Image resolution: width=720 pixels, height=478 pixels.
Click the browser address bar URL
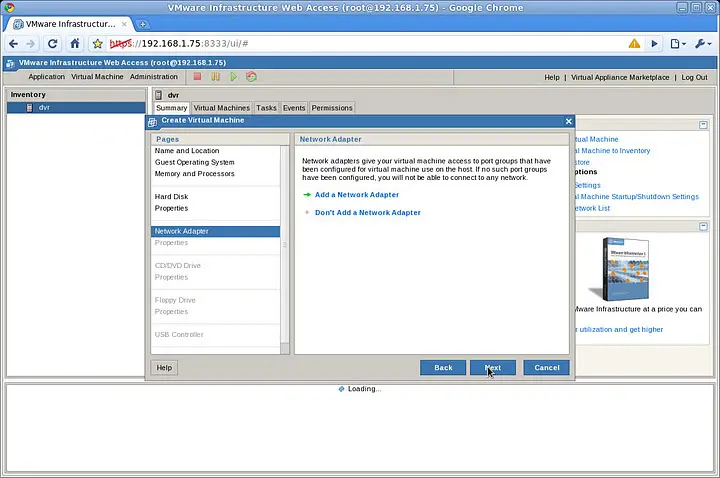(x=179, y=44)
